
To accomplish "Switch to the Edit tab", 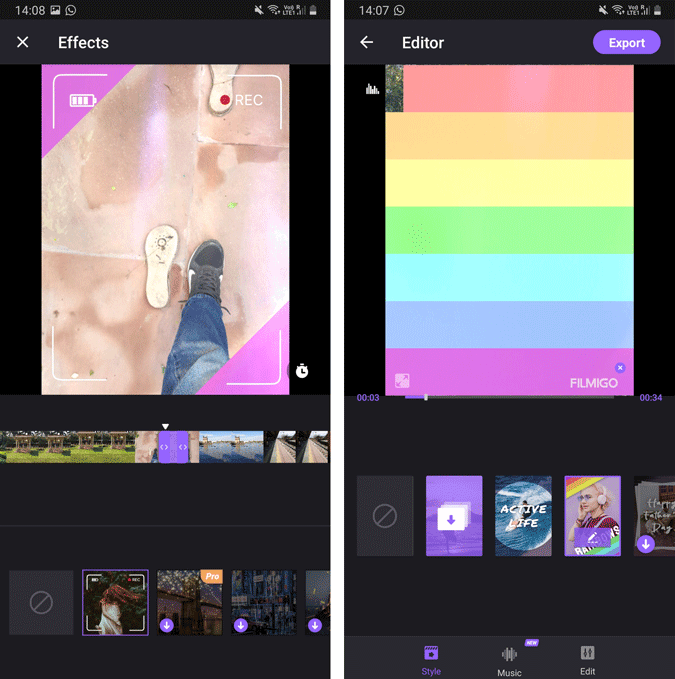I will tap(588, 661).
